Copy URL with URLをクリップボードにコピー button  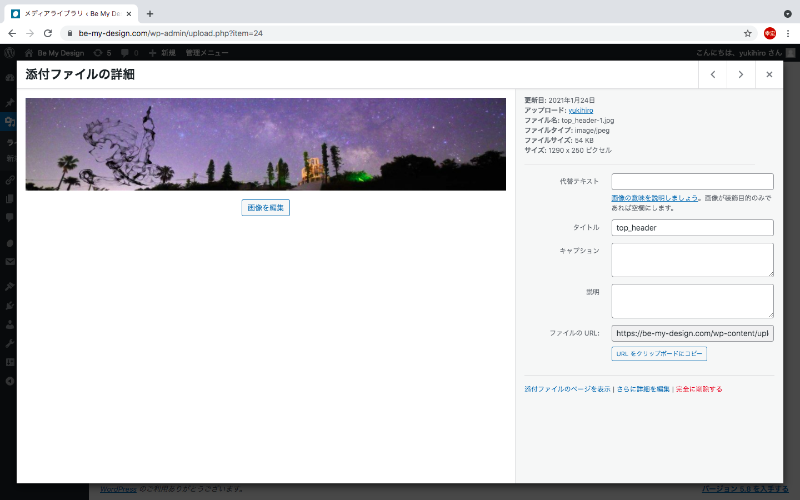click(x=658, y=354)
